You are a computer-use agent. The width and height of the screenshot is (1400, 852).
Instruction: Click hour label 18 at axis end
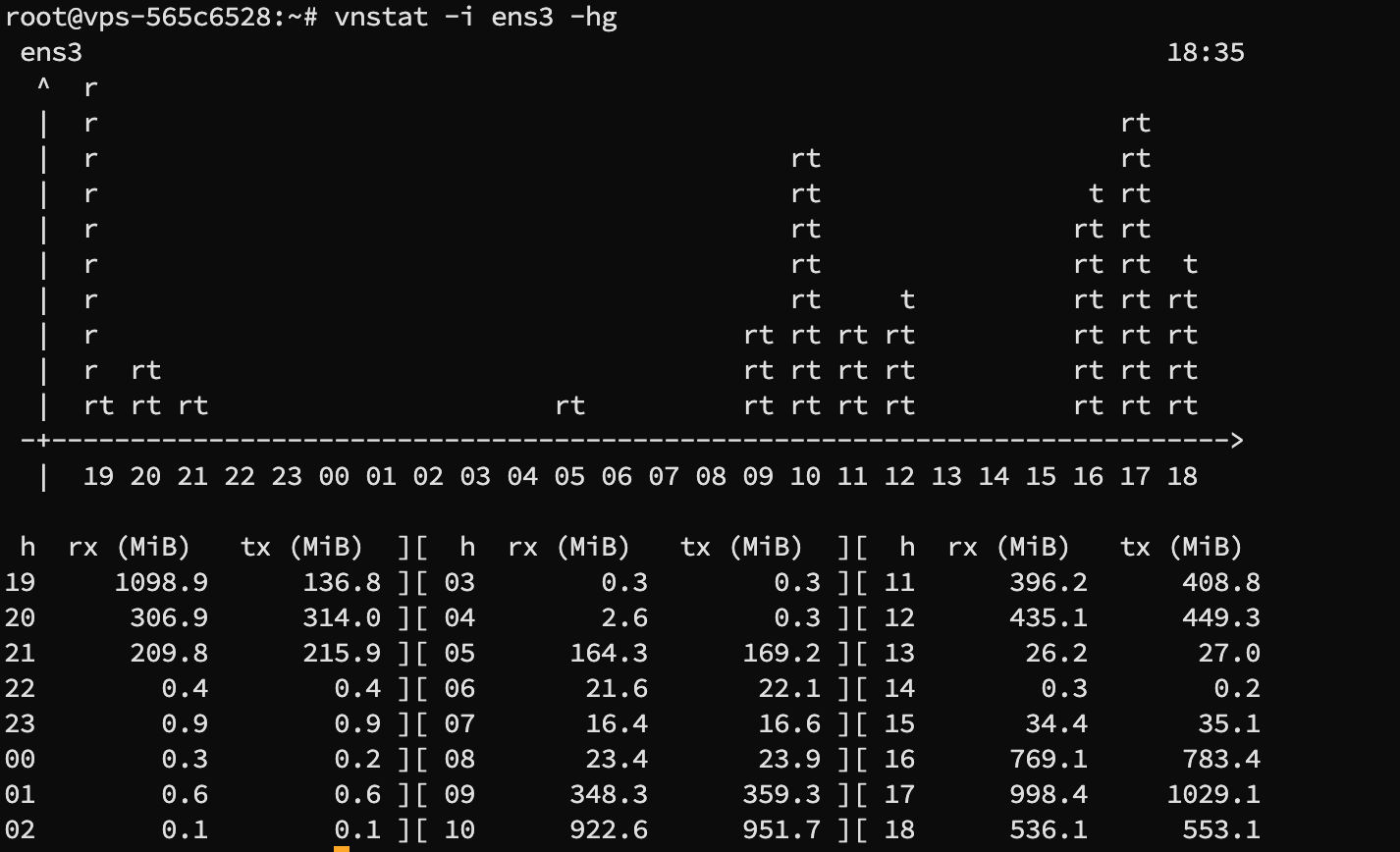click(1181, 476)
